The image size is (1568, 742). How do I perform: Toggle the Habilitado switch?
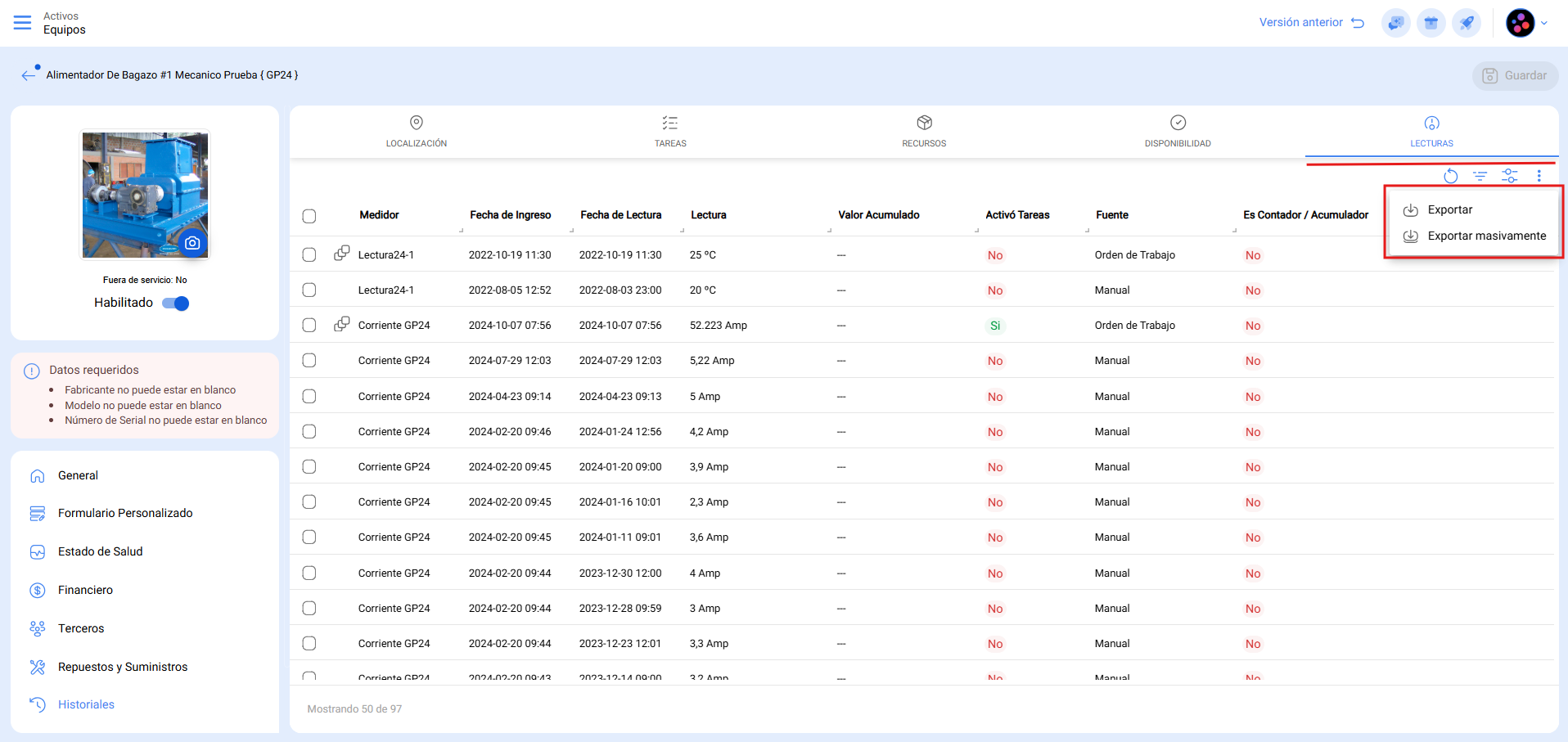(175, 304)
